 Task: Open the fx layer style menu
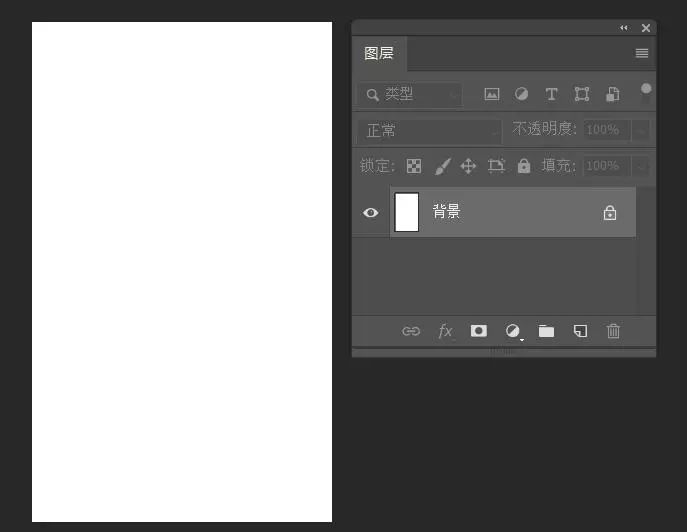click(445, 331)
